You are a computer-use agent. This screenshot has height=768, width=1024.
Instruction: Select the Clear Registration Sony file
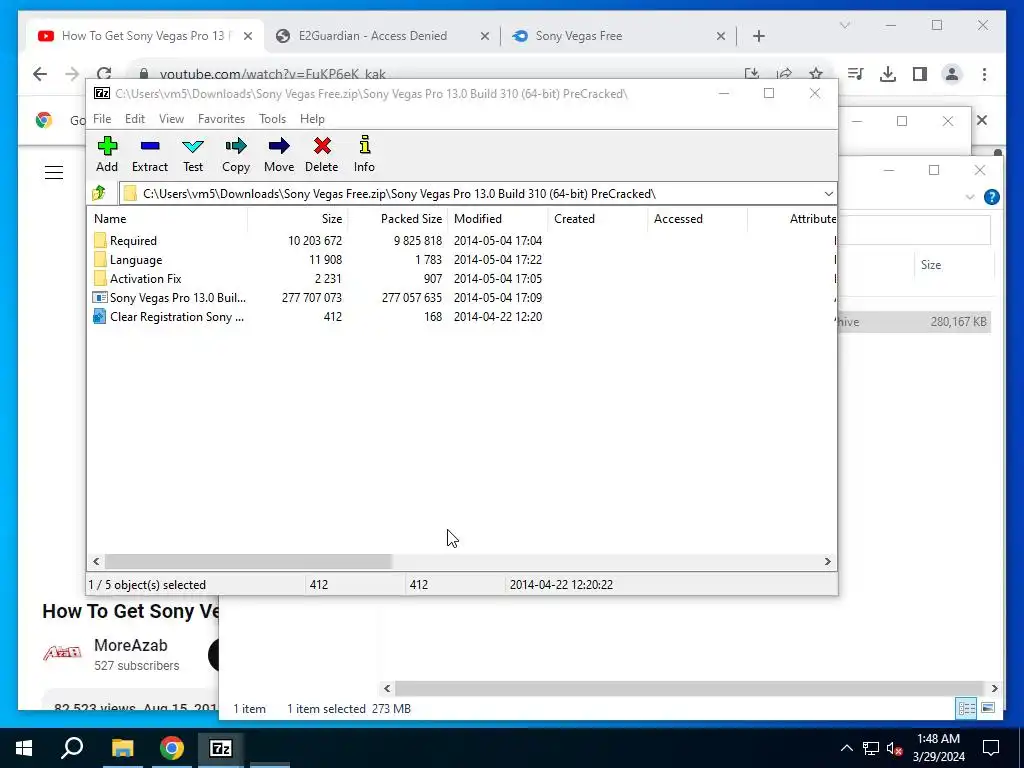pos(168,316)
